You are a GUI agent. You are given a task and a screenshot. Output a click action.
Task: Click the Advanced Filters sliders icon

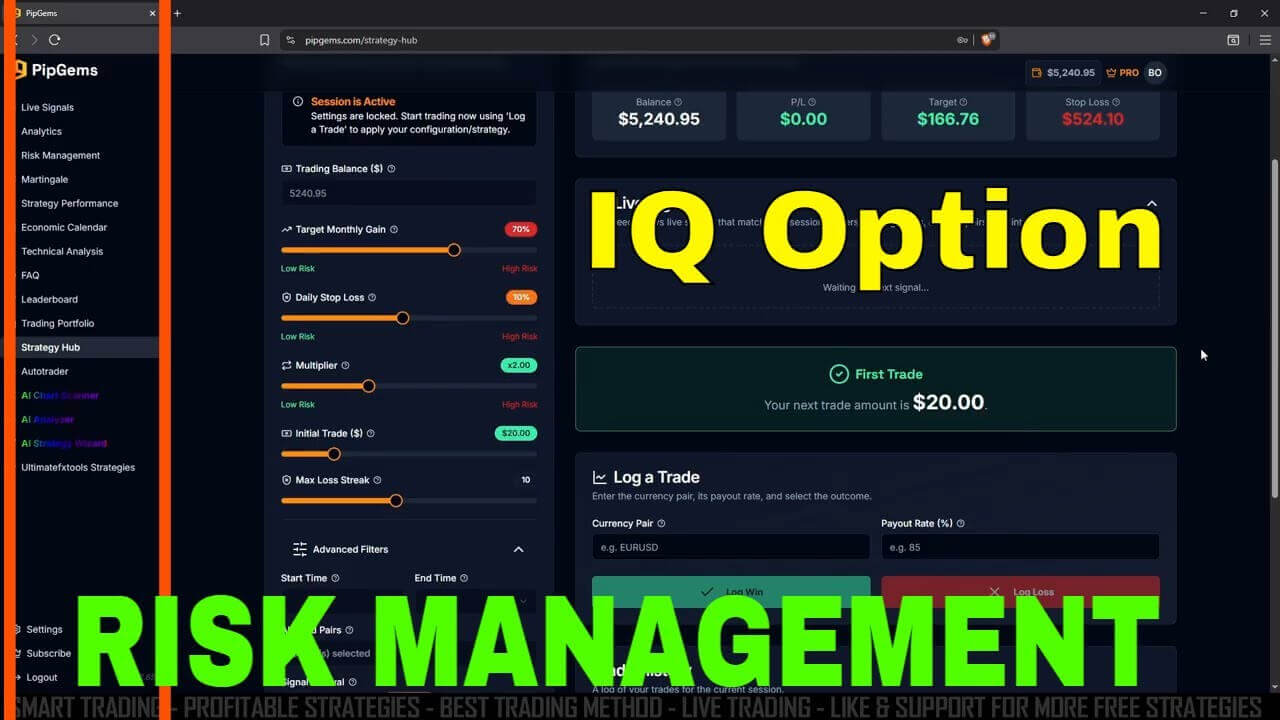coord(300,549)
